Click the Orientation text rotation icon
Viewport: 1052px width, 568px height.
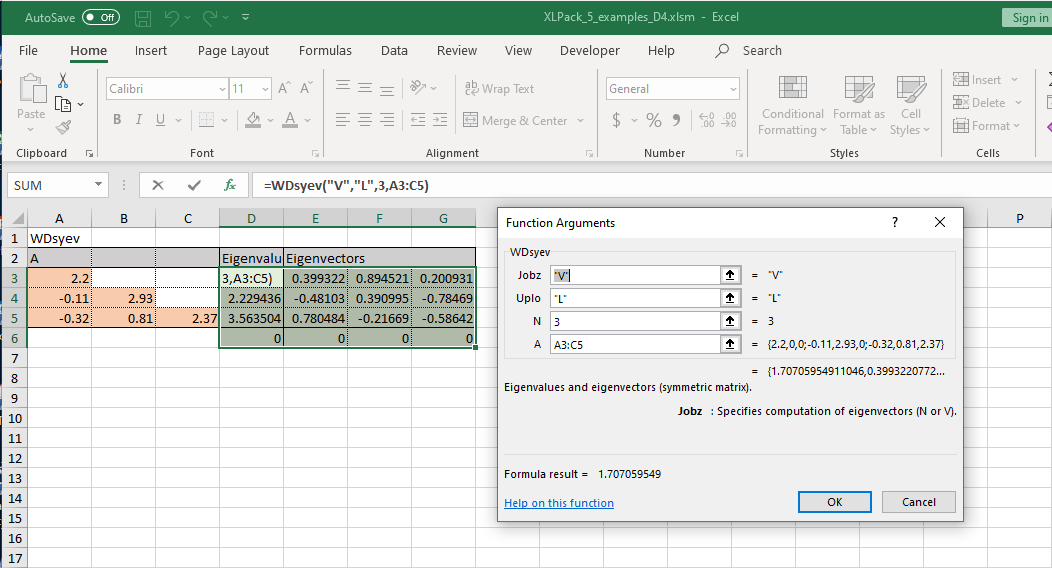[x=418, y=87]
